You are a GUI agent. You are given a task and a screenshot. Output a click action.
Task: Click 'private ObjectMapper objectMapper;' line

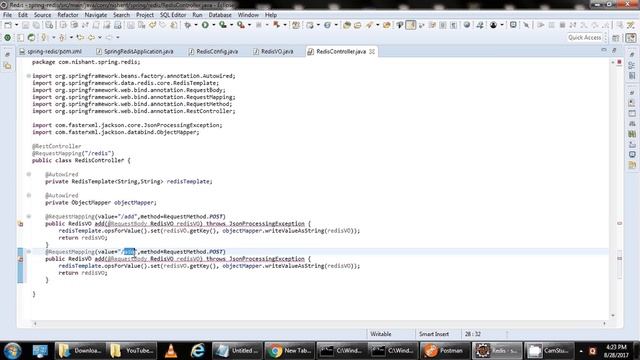tap(101, 202)
